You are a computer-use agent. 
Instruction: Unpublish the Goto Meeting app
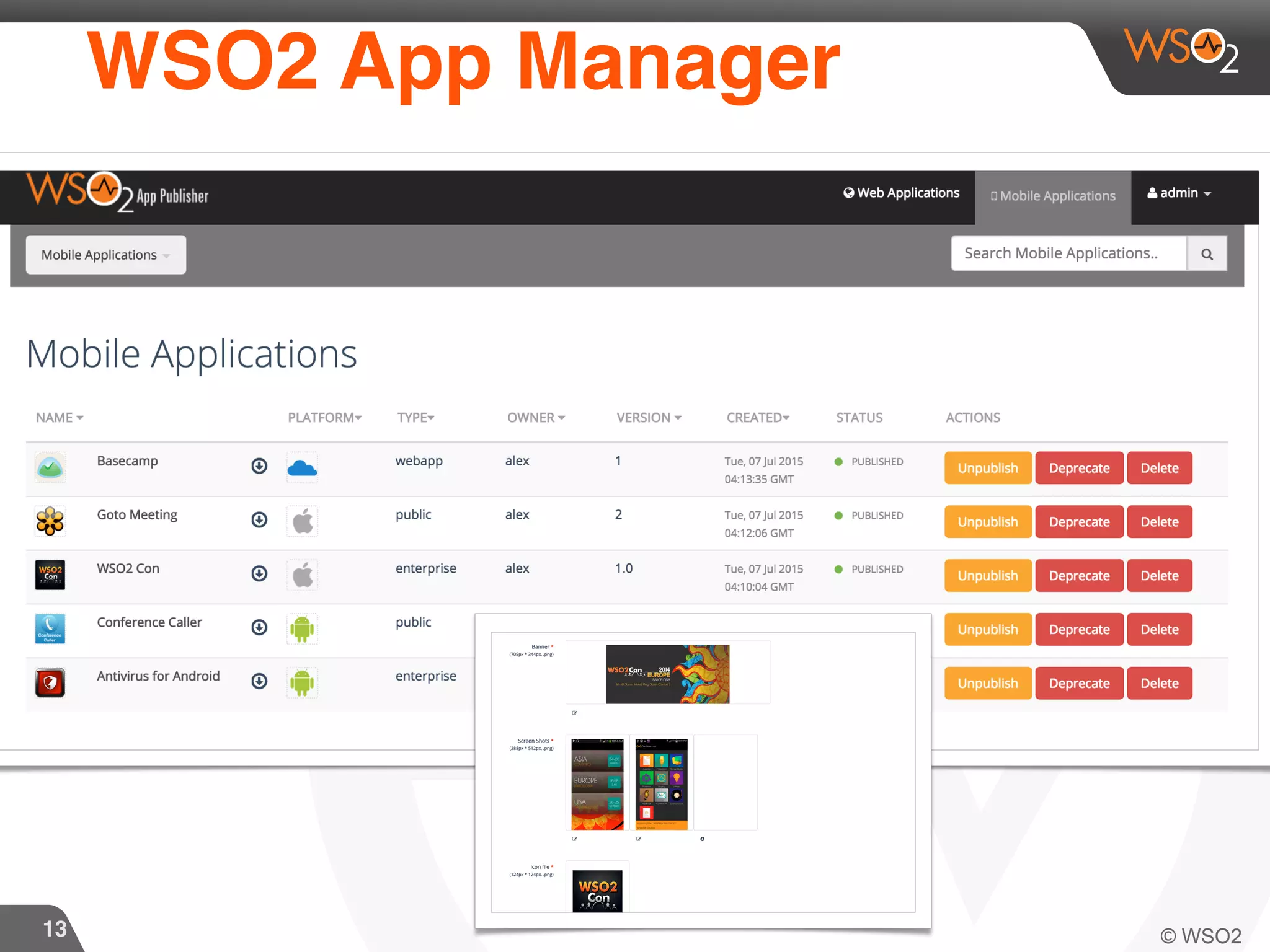pos(988,522)
